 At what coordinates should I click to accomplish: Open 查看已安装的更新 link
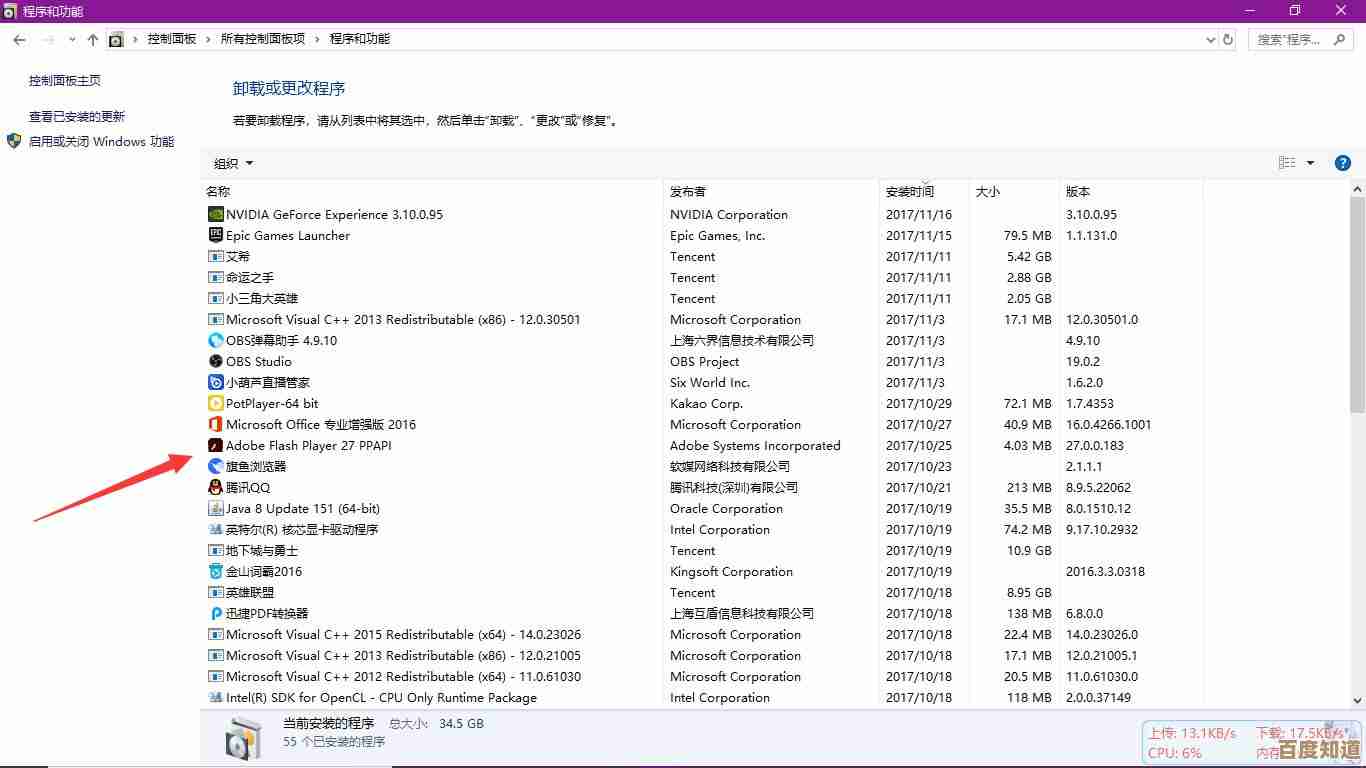pos(77,116)
